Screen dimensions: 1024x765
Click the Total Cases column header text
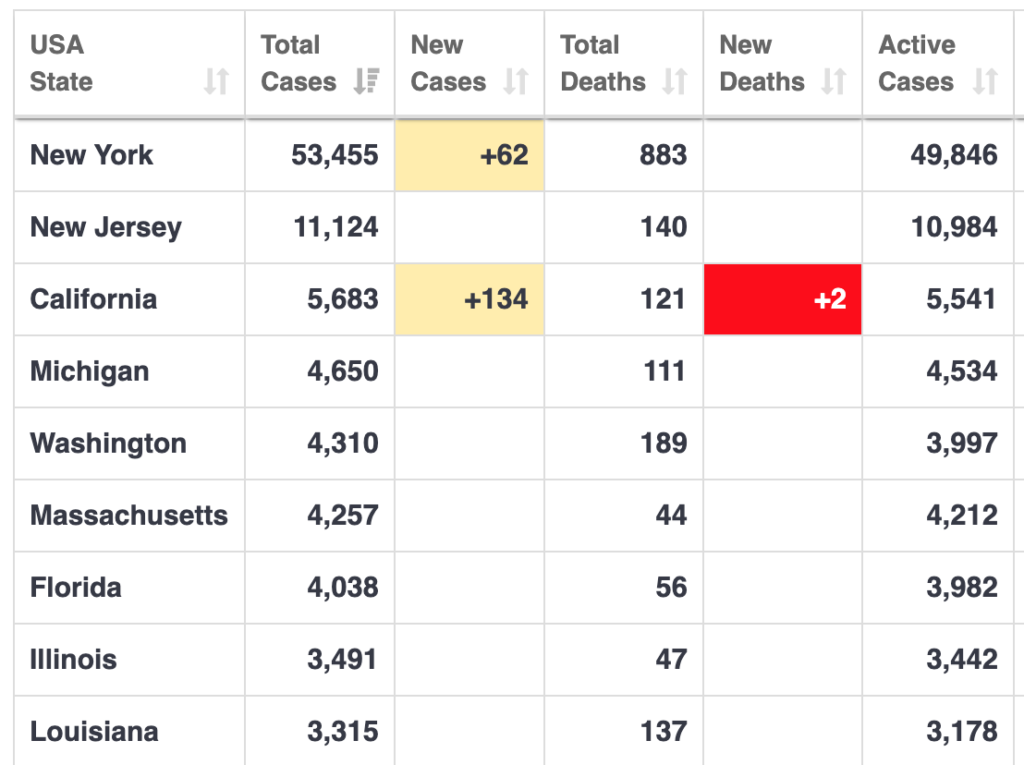click(x=297, y=63)
